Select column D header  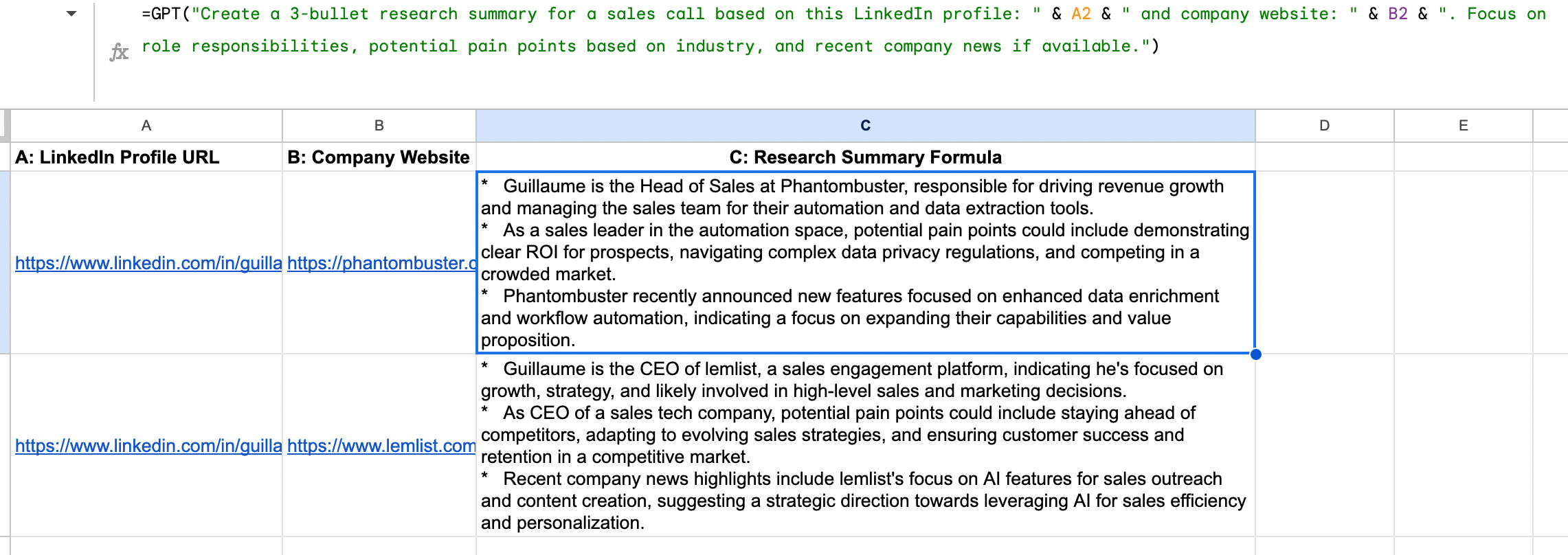(x=1324, y=126)
